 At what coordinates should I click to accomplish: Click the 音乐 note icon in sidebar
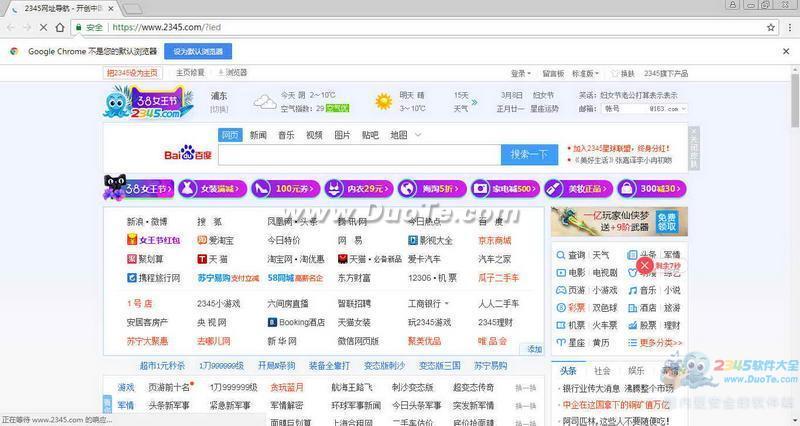[x=633, y=290]
